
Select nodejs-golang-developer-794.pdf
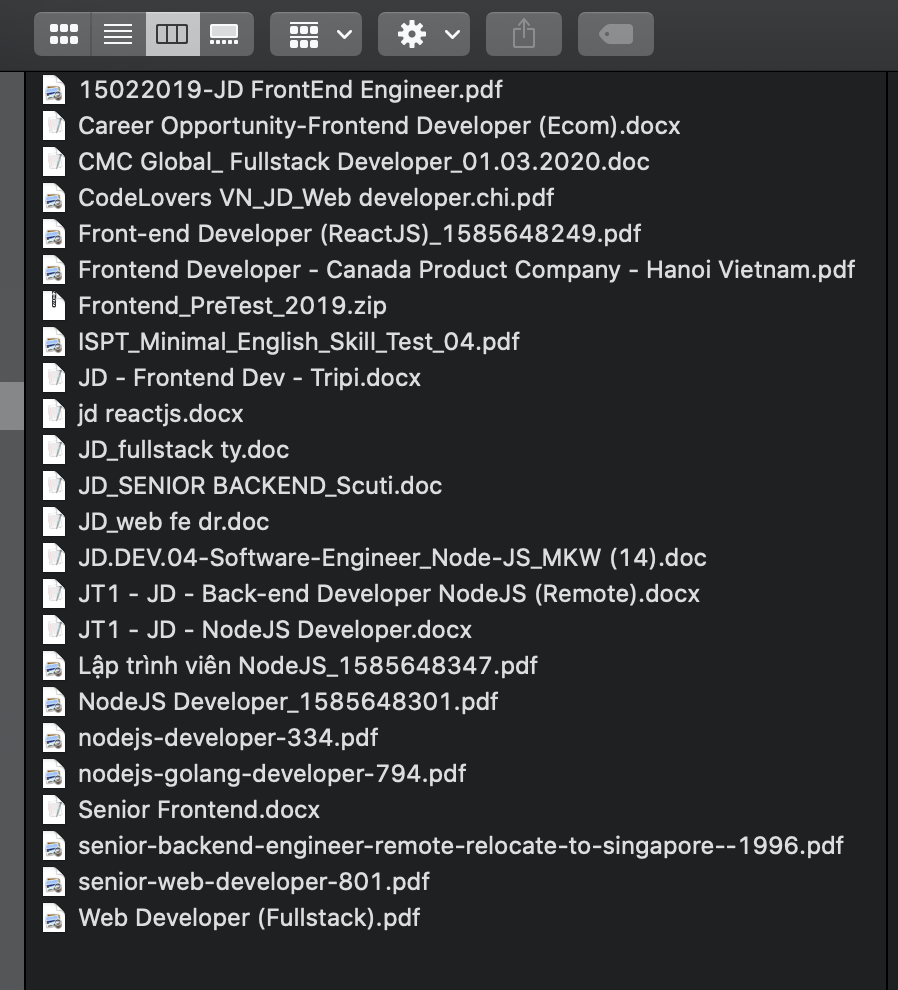pos(271,774)
